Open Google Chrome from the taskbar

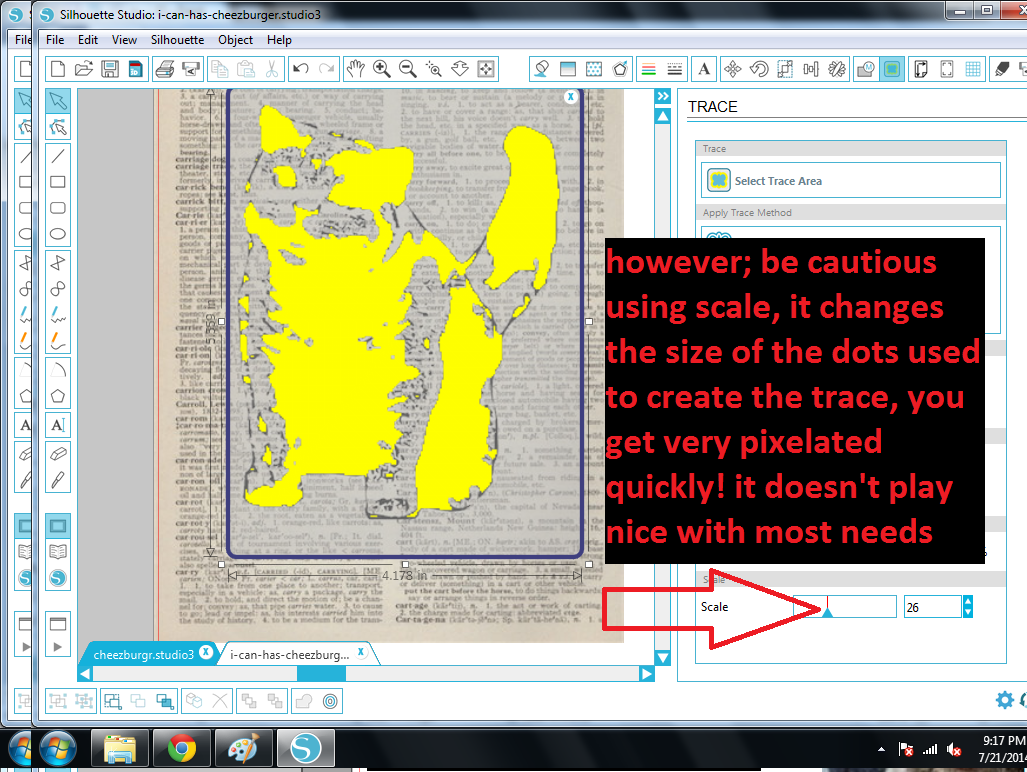181,748
